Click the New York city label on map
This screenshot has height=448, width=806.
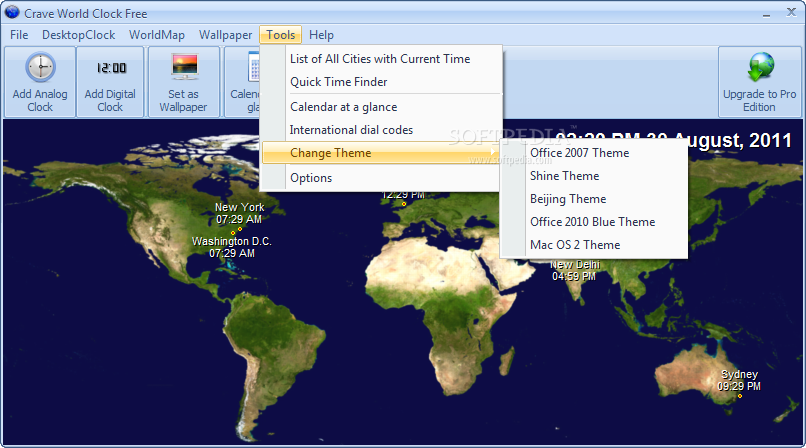240,208
